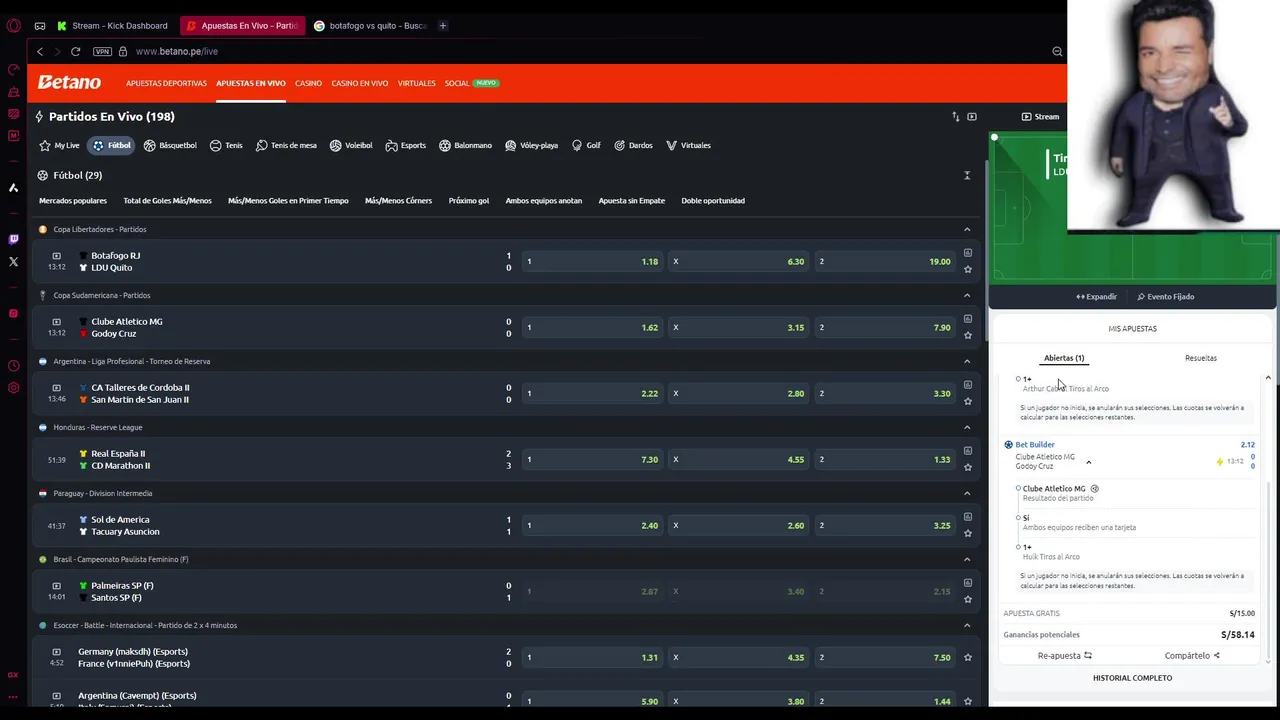1280x720 pixels.
Task: Switch to the Stream - Kick Dashboard tab
Action: point(112,26)
